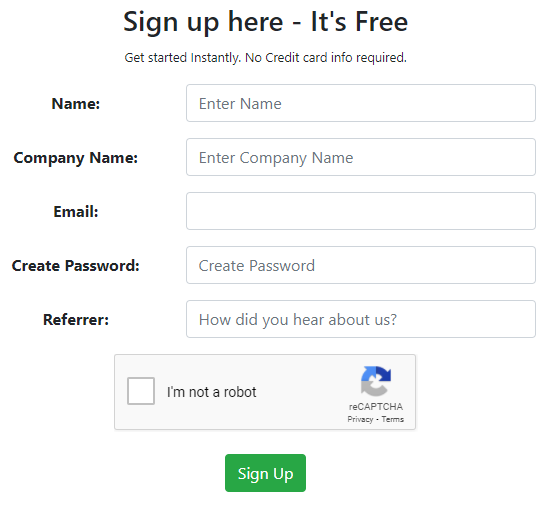The width and height of the screenshot is (554, 506).
Task: Focus the Enter Company Name field
Action: point(361,157)
